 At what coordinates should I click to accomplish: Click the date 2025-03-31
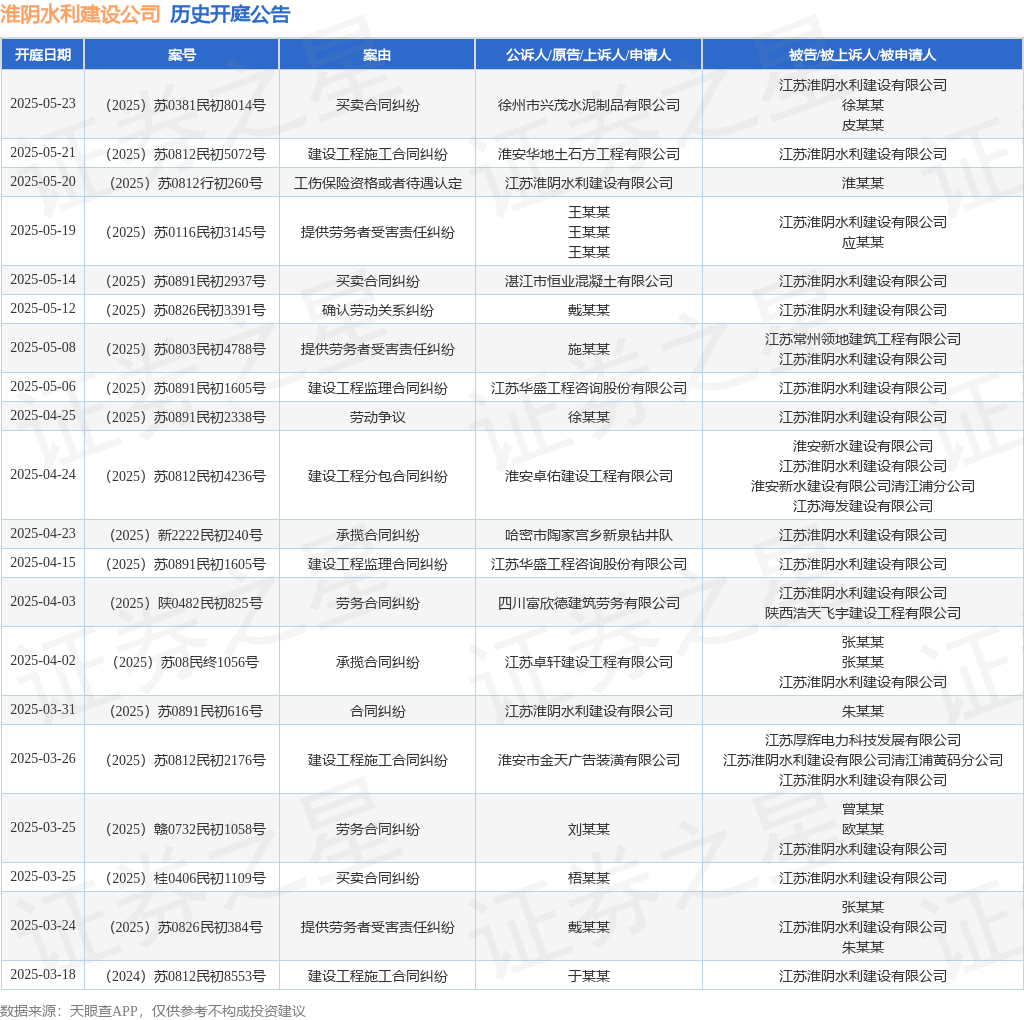(43, 709)
